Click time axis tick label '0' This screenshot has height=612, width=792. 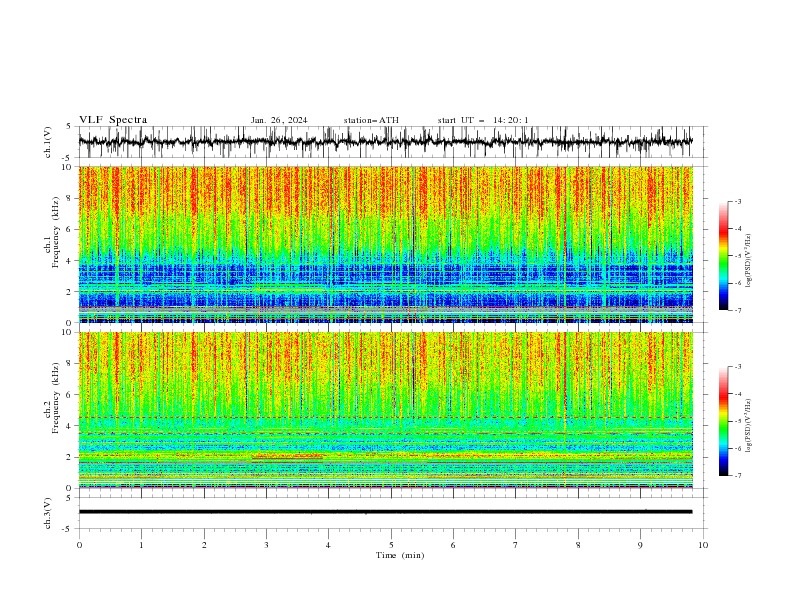[x=79, y=545]
